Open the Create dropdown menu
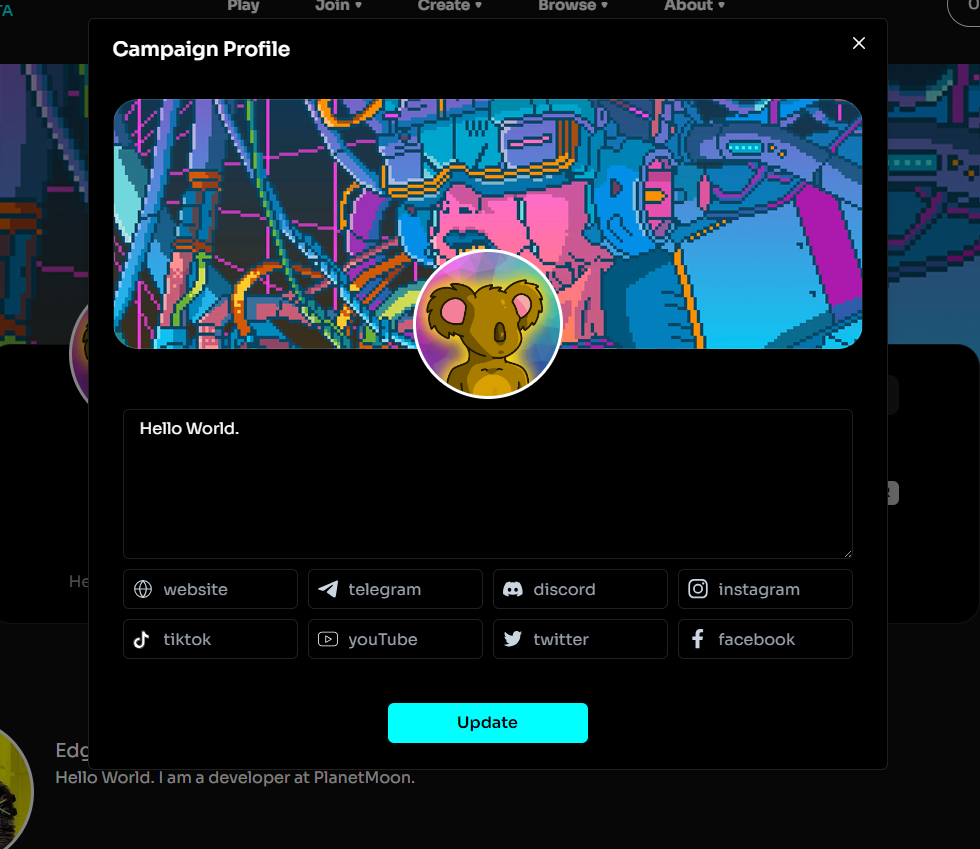 click(x=449, y=6)
